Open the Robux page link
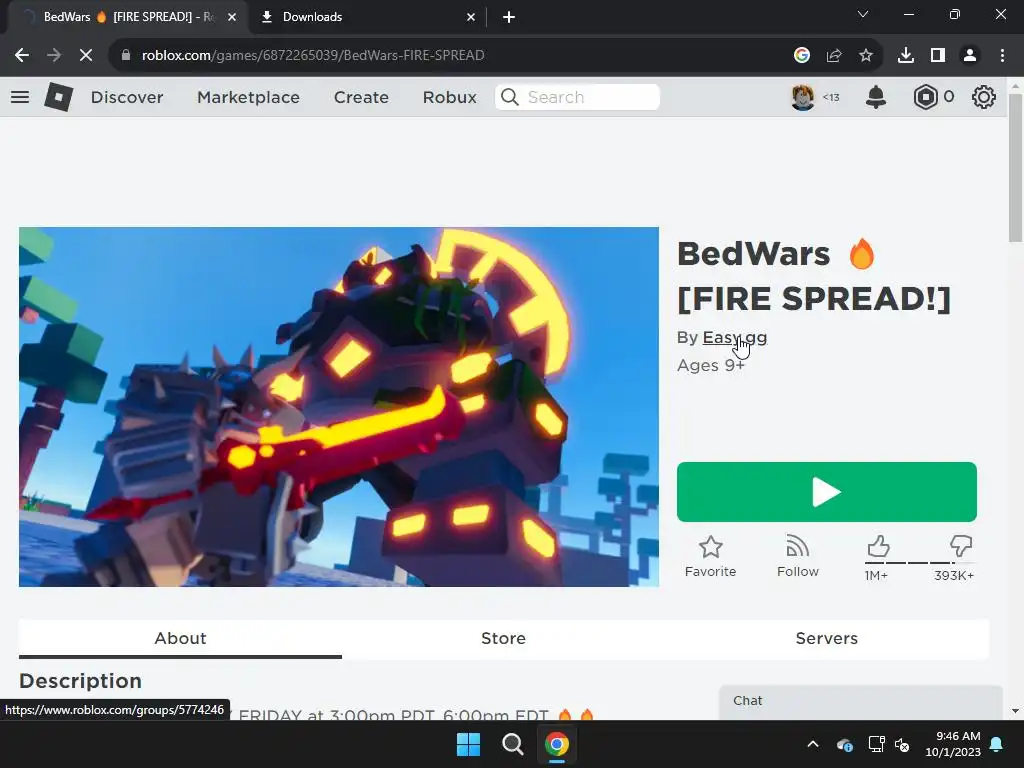 (x=449, y=97)
